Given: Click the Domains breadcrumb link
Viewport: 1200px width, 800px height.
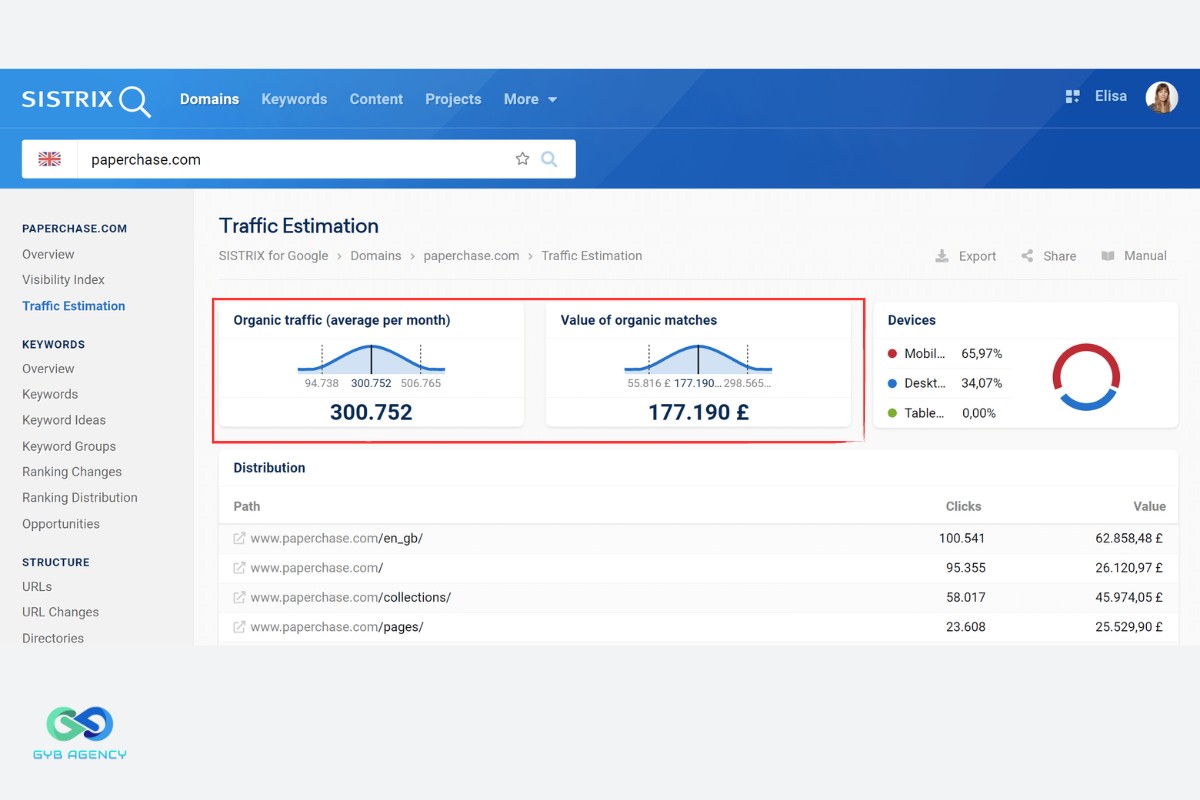Looking at the screenshot, I should (375, 256).
